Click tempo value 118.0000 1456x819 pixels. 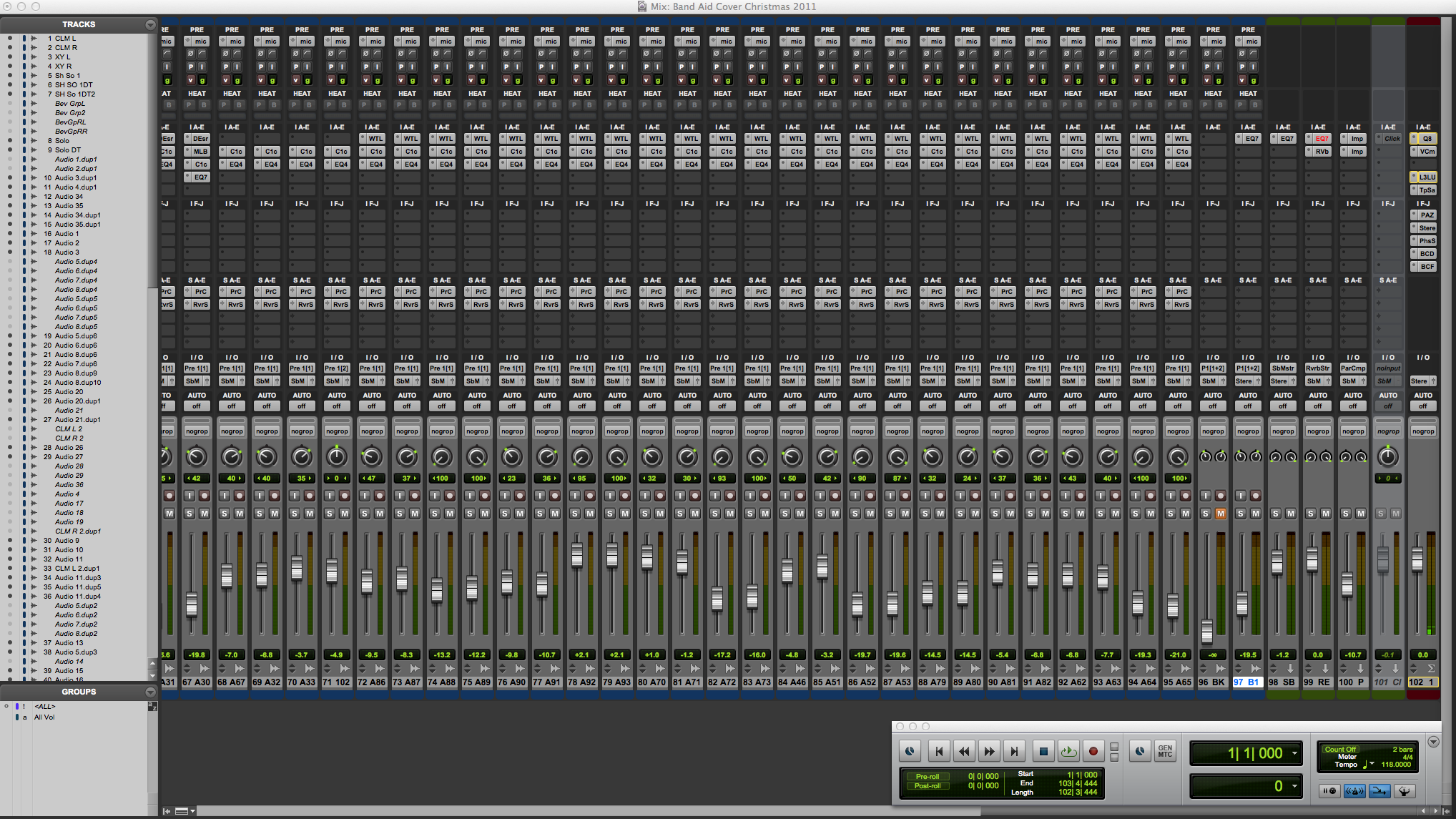click(x=1396, y=765)
